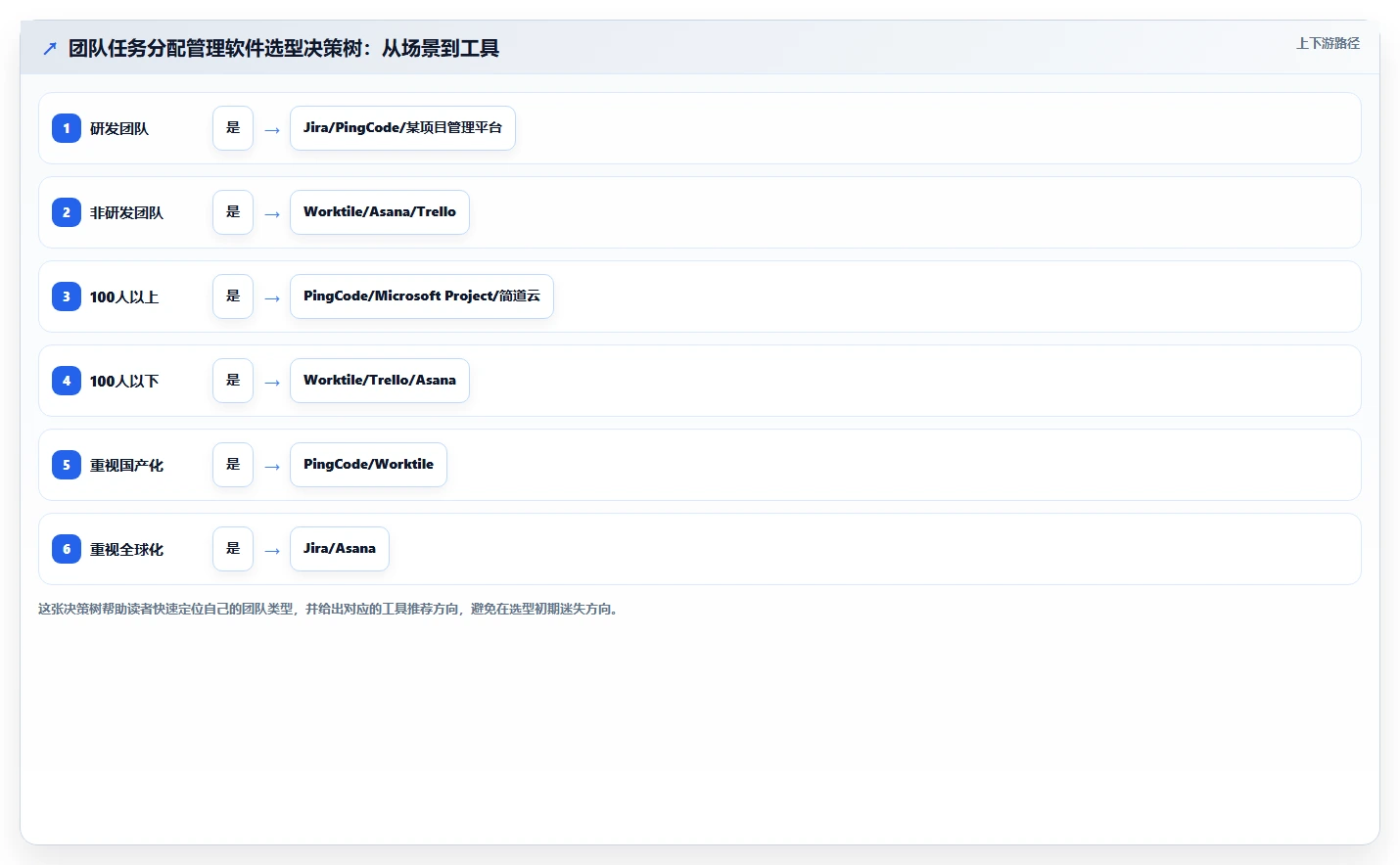Open the Worktile/Trello/Asana result box
The height and width of the screenshot is (865, 1400).
click(380, 381)
